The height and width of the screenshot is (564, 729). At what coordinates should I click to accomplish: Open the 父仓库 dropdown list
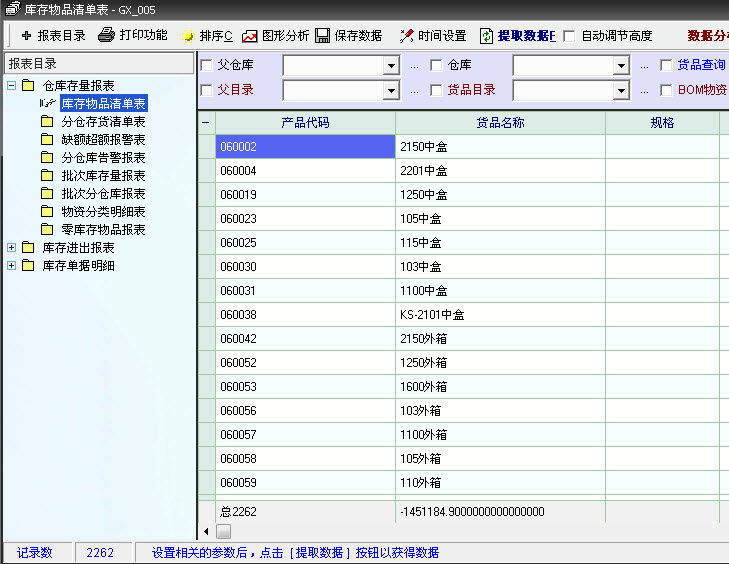(x=391, y=66)
